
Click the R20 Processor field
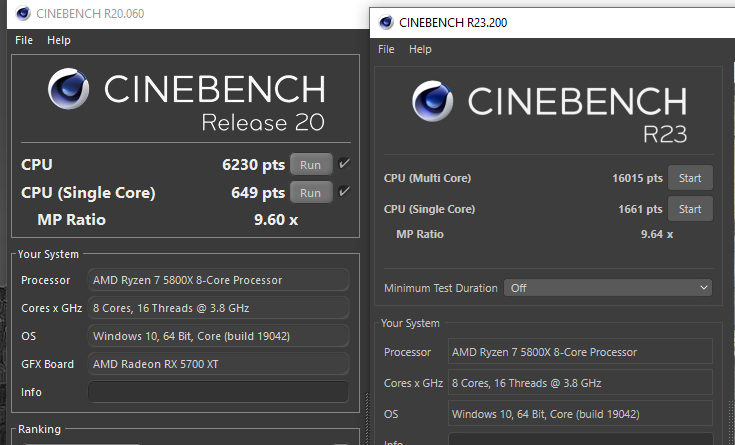[x=218, y=280]
